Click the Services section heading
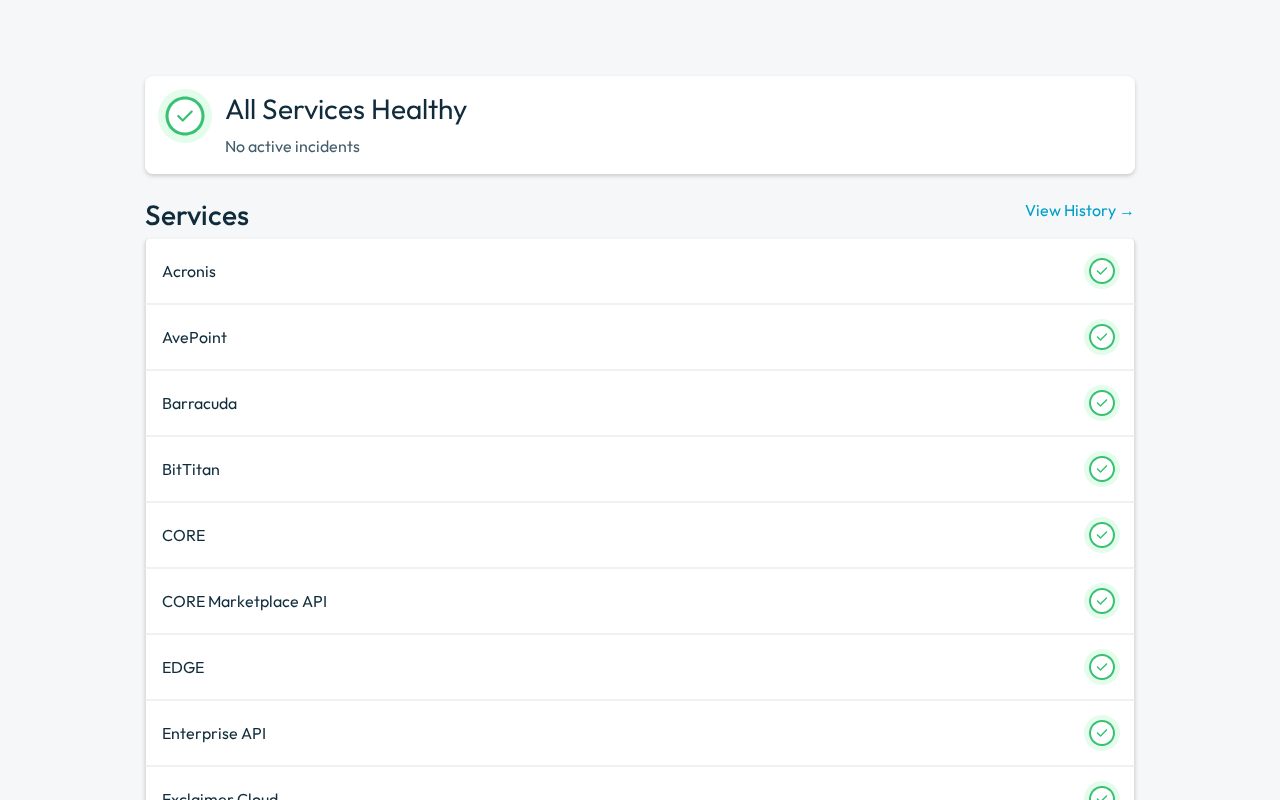The width and height of the screenshot is (1280, 800). 197,215
